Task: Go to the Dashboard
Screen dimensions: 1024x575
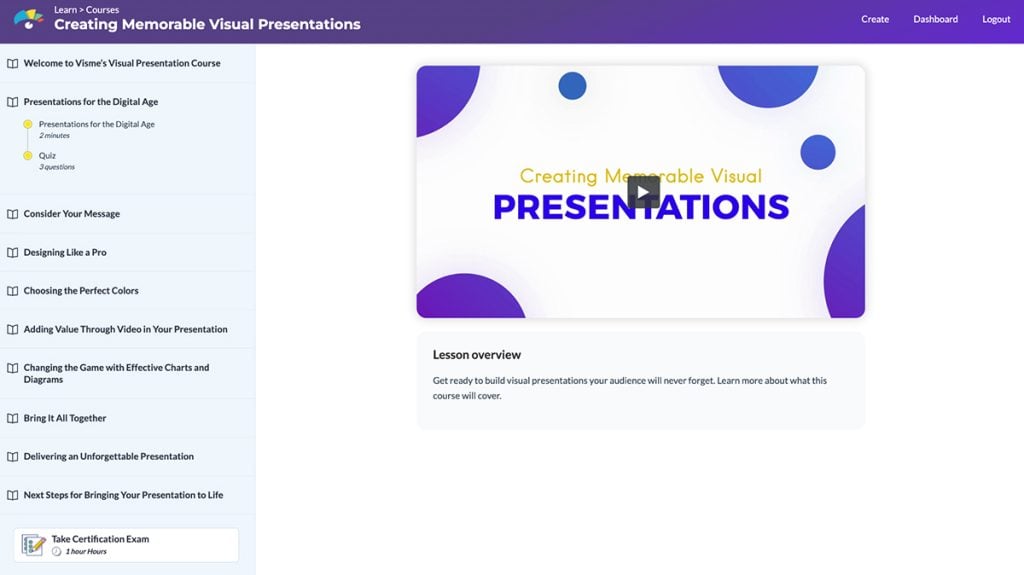Action: [935, 19]
